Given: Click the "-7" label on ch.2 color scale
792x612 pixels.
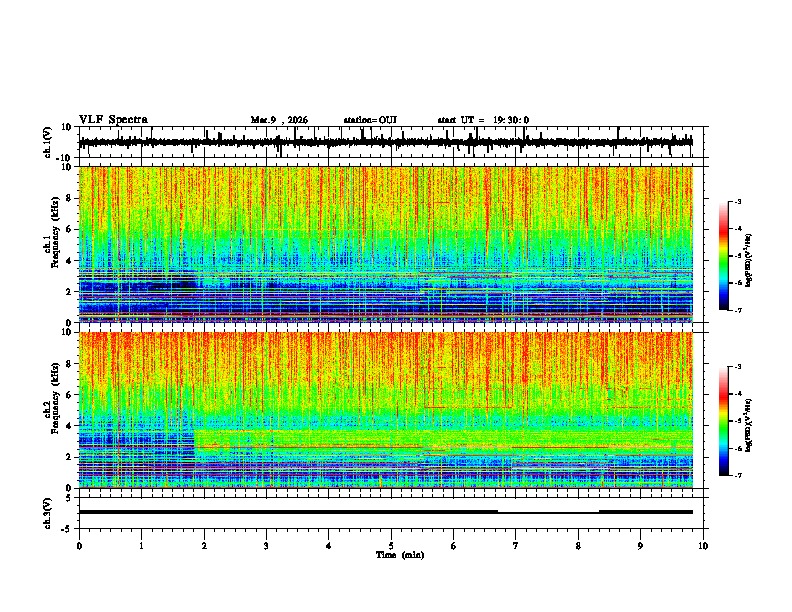Looking at the screenshot, I should pyautogui.click(x=737, y=475).
